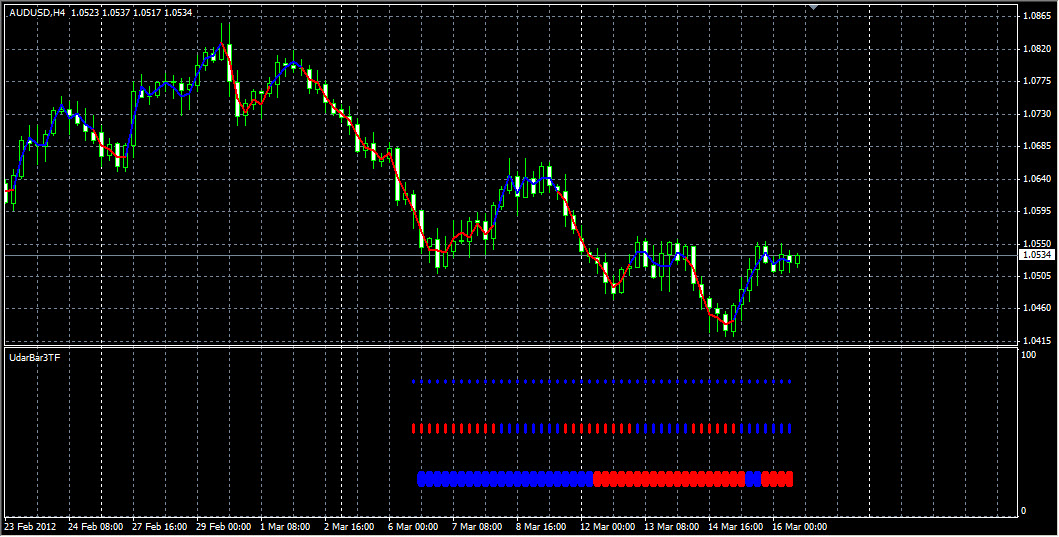The width and height of the screenshot is (1059, 537).
Task: Select the UdarBar3TF indicator label
Action: [x=33, y=356]
